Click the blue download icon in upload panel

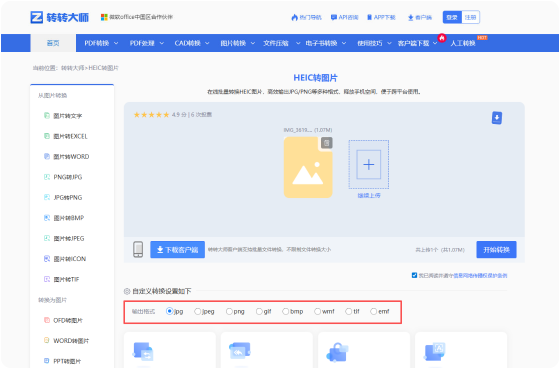pyautogui.click(x=497, y=118)
